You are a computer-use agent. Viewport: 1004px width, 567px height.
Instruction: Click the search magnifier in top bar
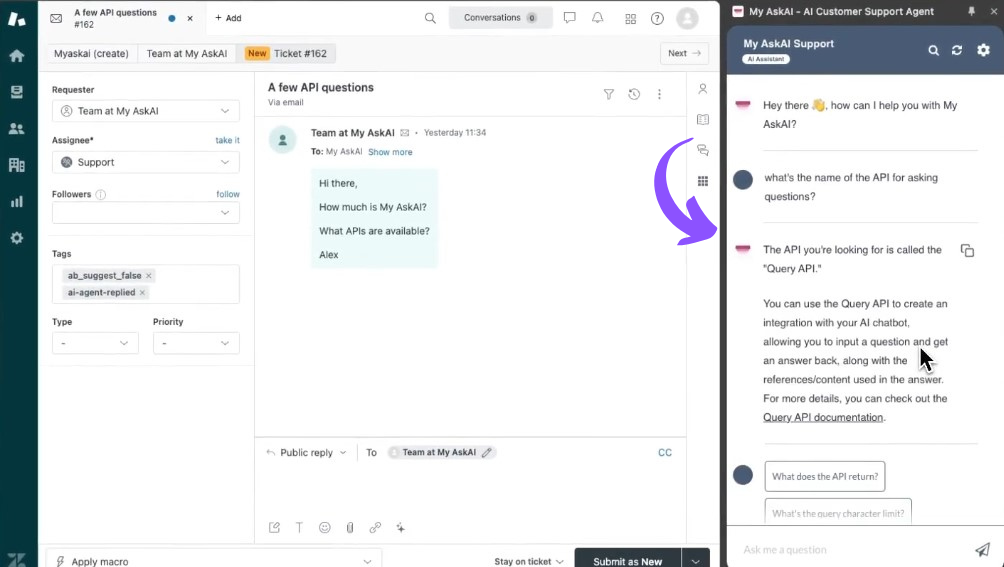pyautogui.click(x=430, y=18)
